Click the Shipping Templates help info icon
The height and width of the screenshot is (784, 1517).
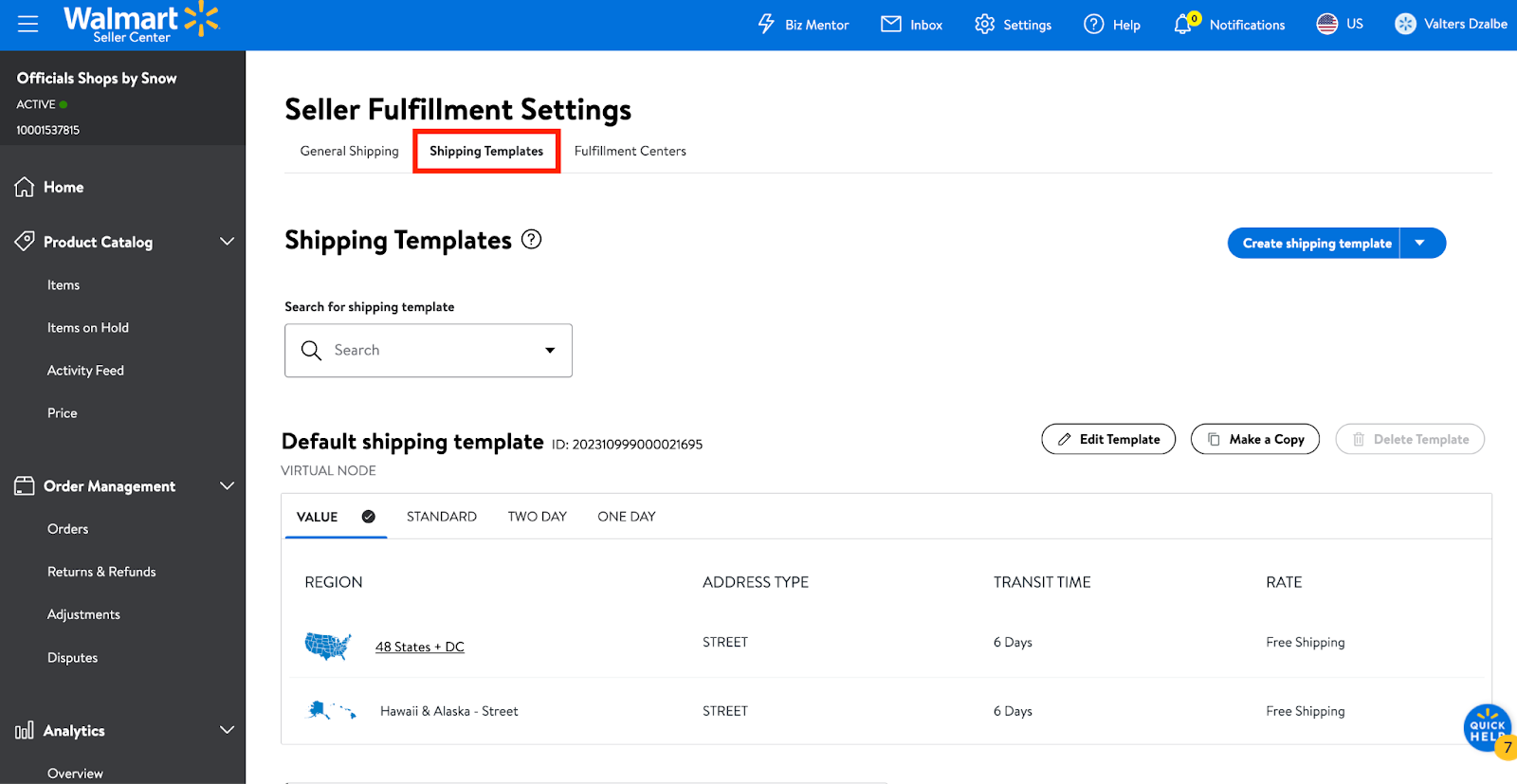click(532, 239)
